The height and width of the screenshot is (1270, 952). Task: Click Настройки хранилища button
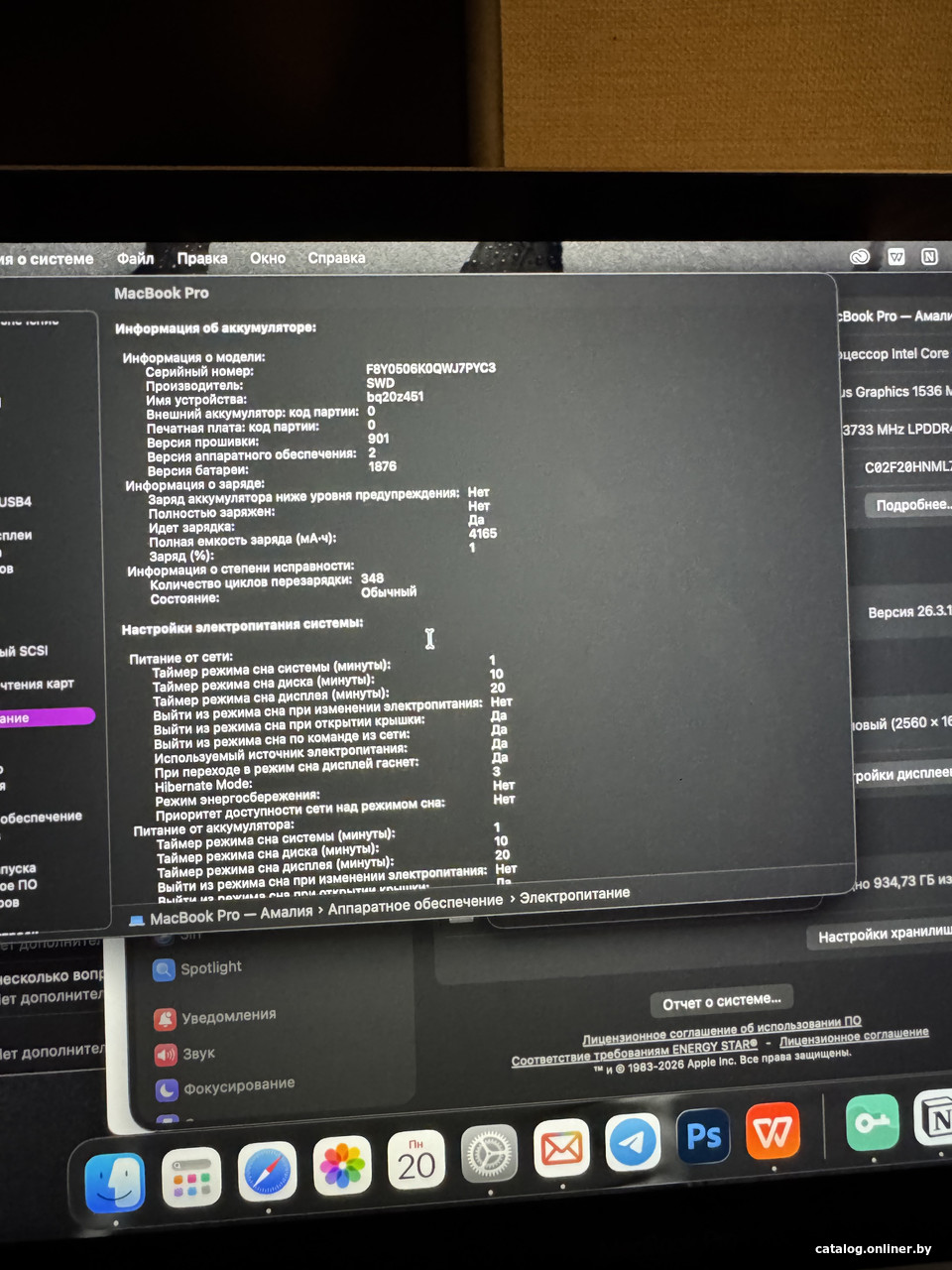point(880,935)
